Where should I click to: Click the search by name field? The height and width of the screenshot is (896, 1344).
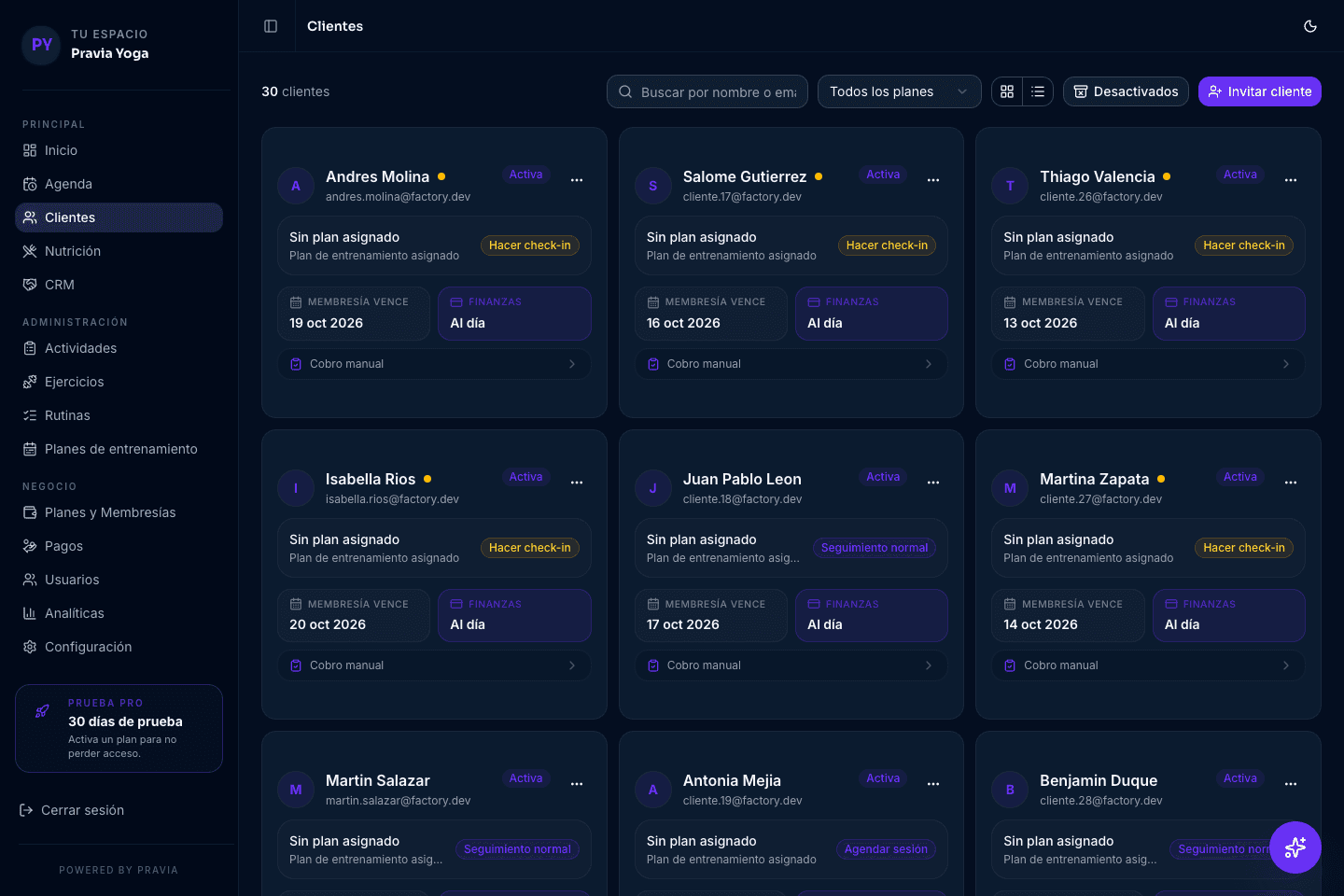pos(707,91)
